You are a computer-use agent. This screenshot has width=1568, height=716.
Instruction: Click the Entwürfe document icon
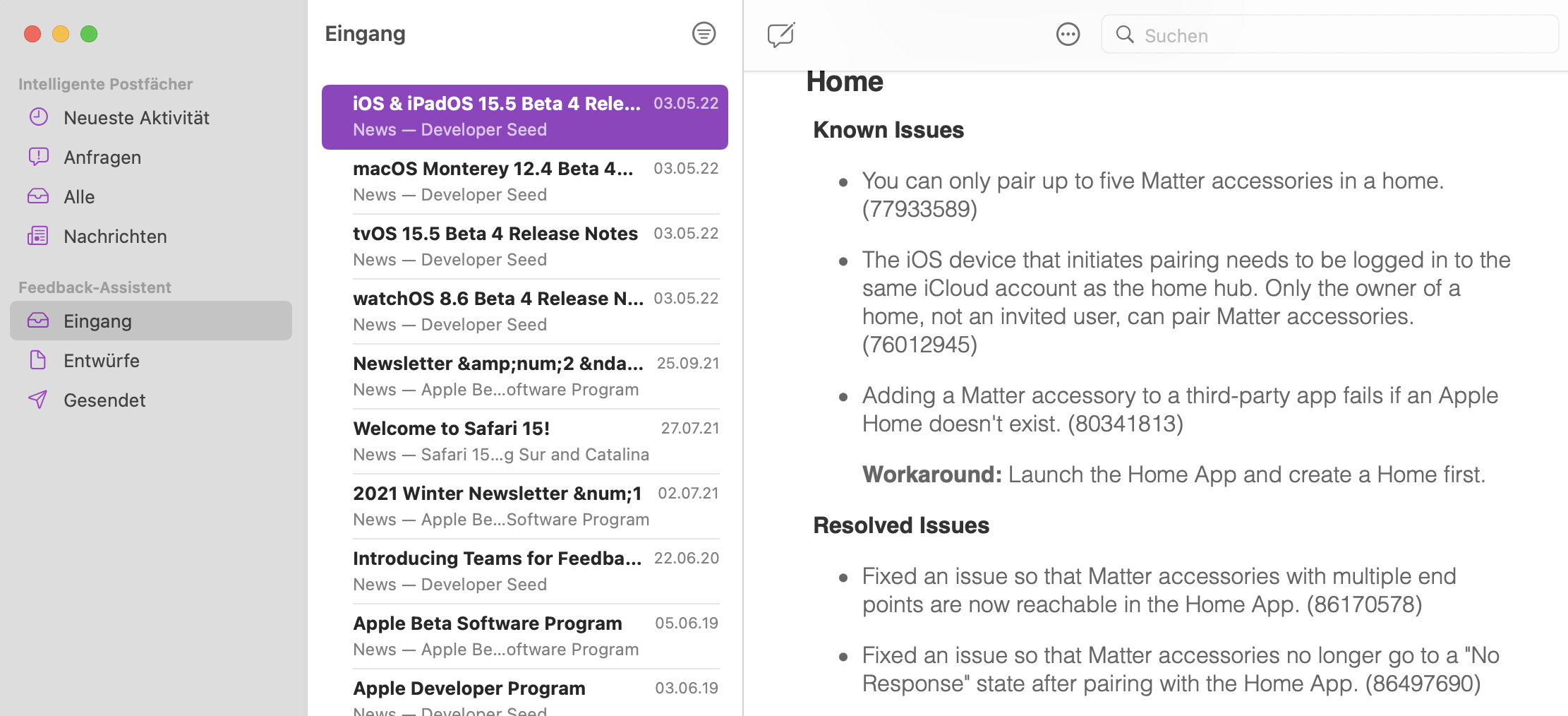point(39,360)
